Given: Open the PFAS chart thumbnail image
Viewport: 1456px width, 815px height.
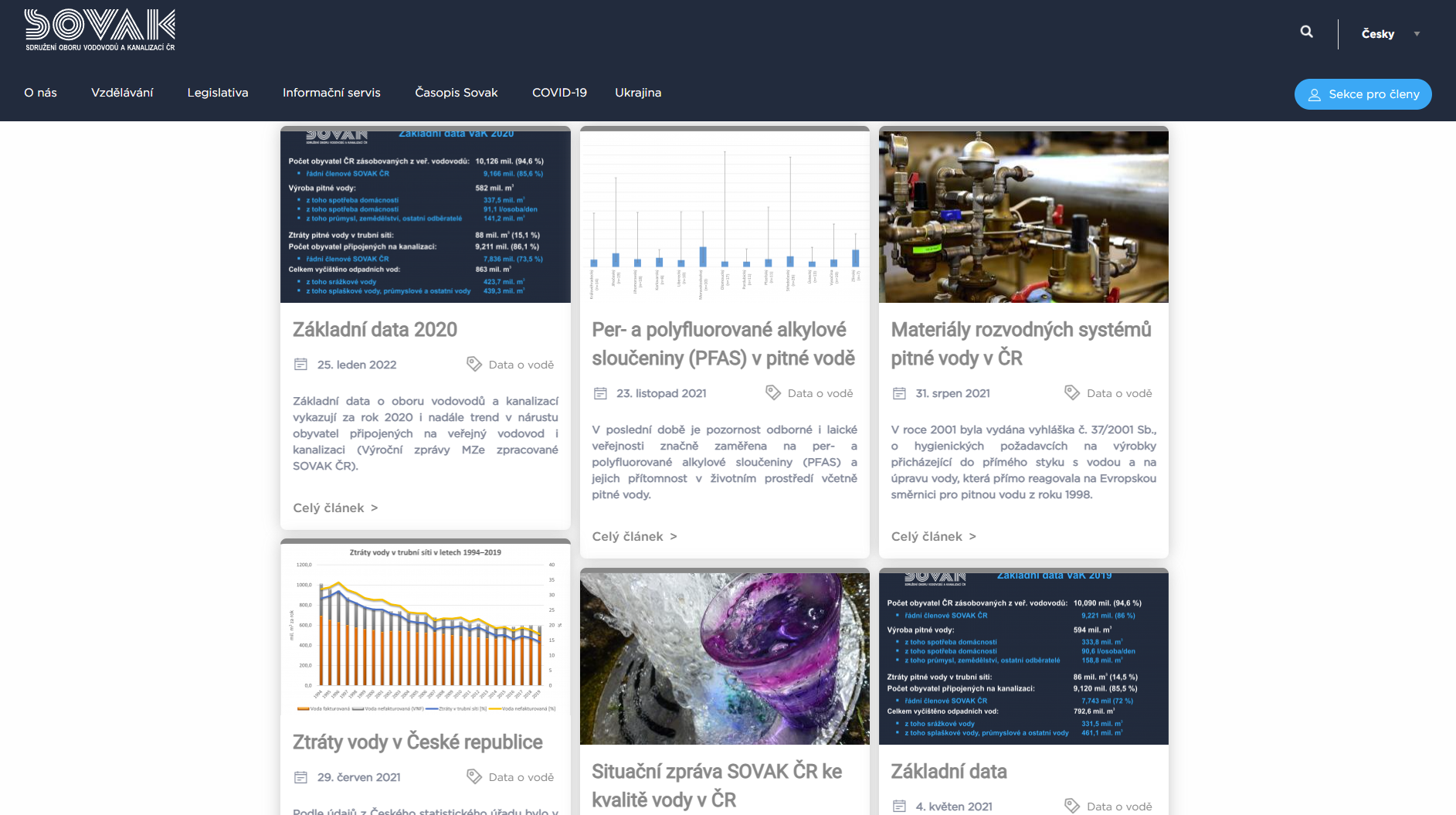Looking at the screenshot, I should coord(725,216).
